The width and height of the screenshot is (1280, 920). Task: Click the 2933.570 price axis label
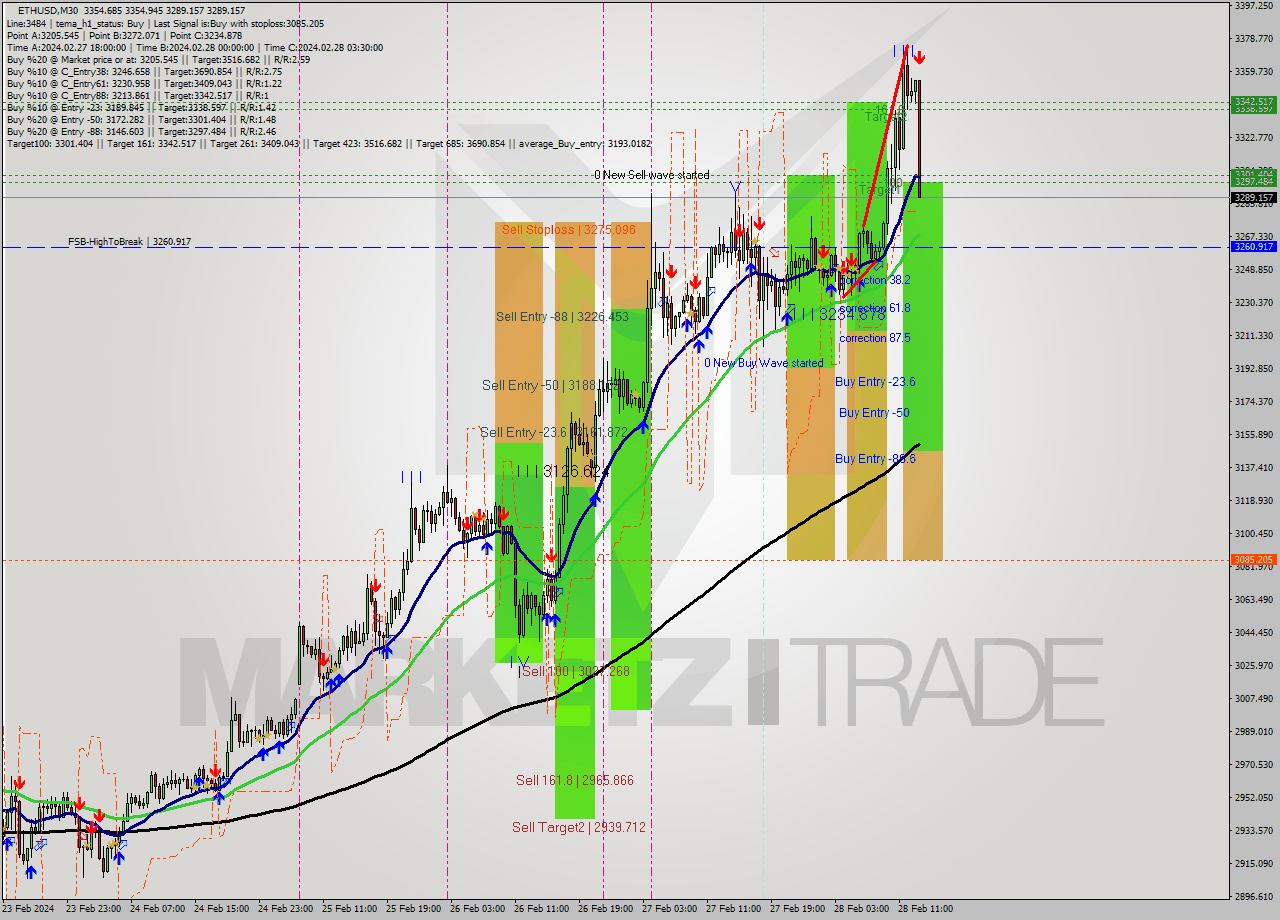pos(1254,831)
